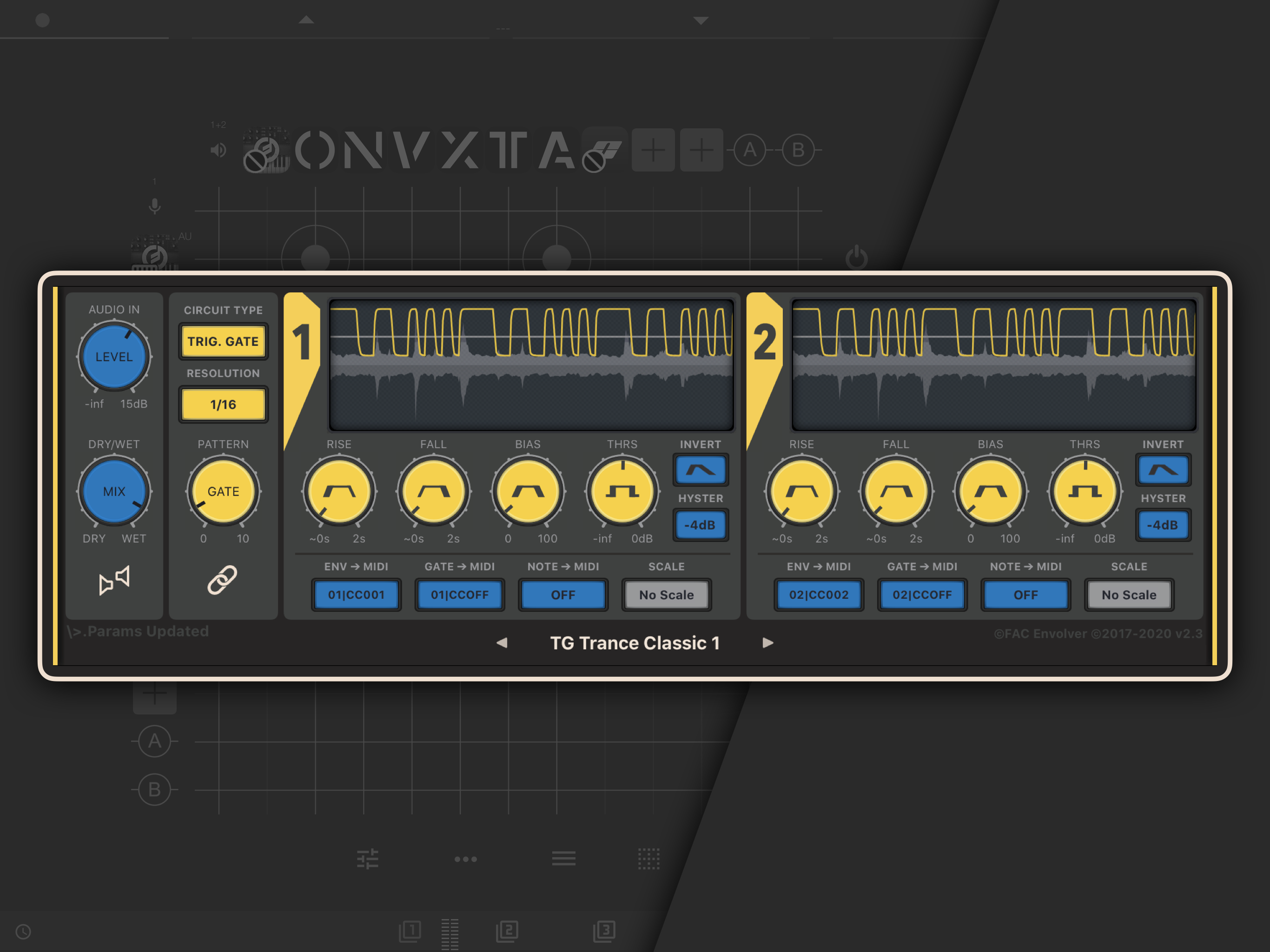Toggle section 1 Note to MIDI OFF button
This screenshot has width=1270, height=952.
562,595
